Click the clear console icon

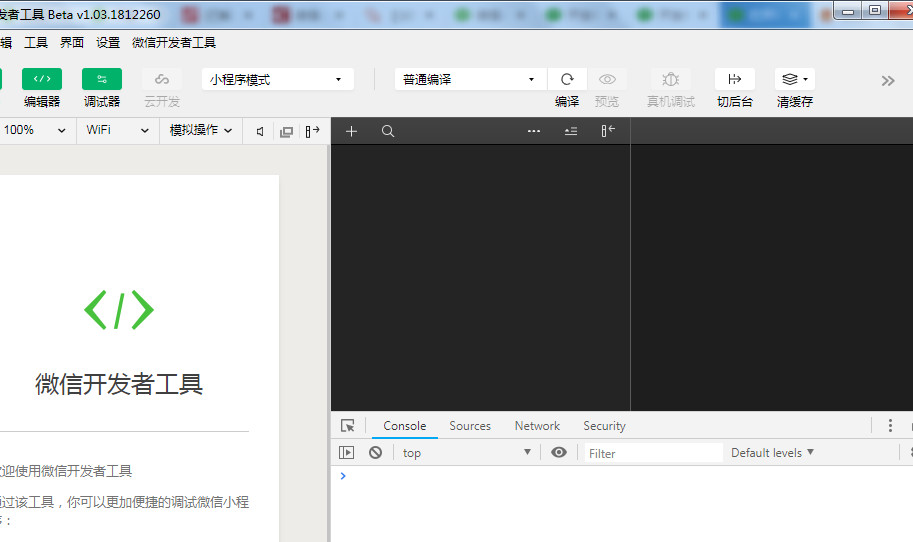(376, 452)
